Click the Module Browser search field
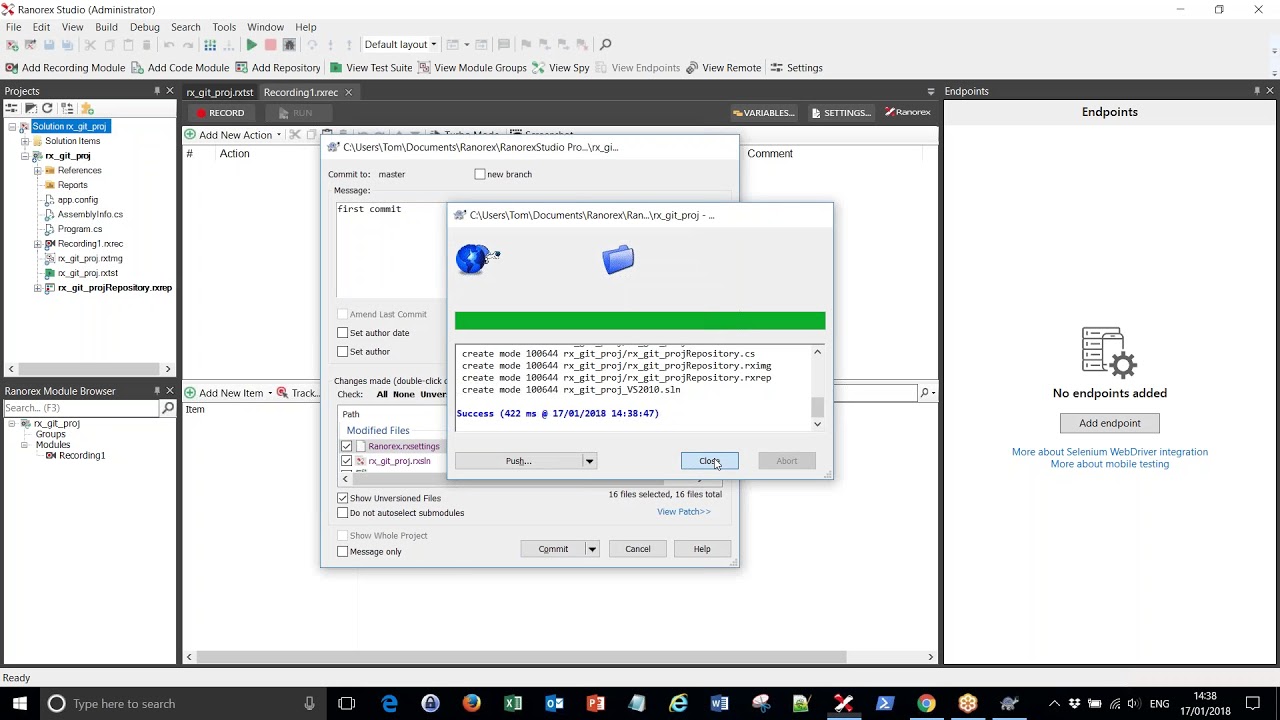This screenshot has width=1280, height=720. point(81,408)
